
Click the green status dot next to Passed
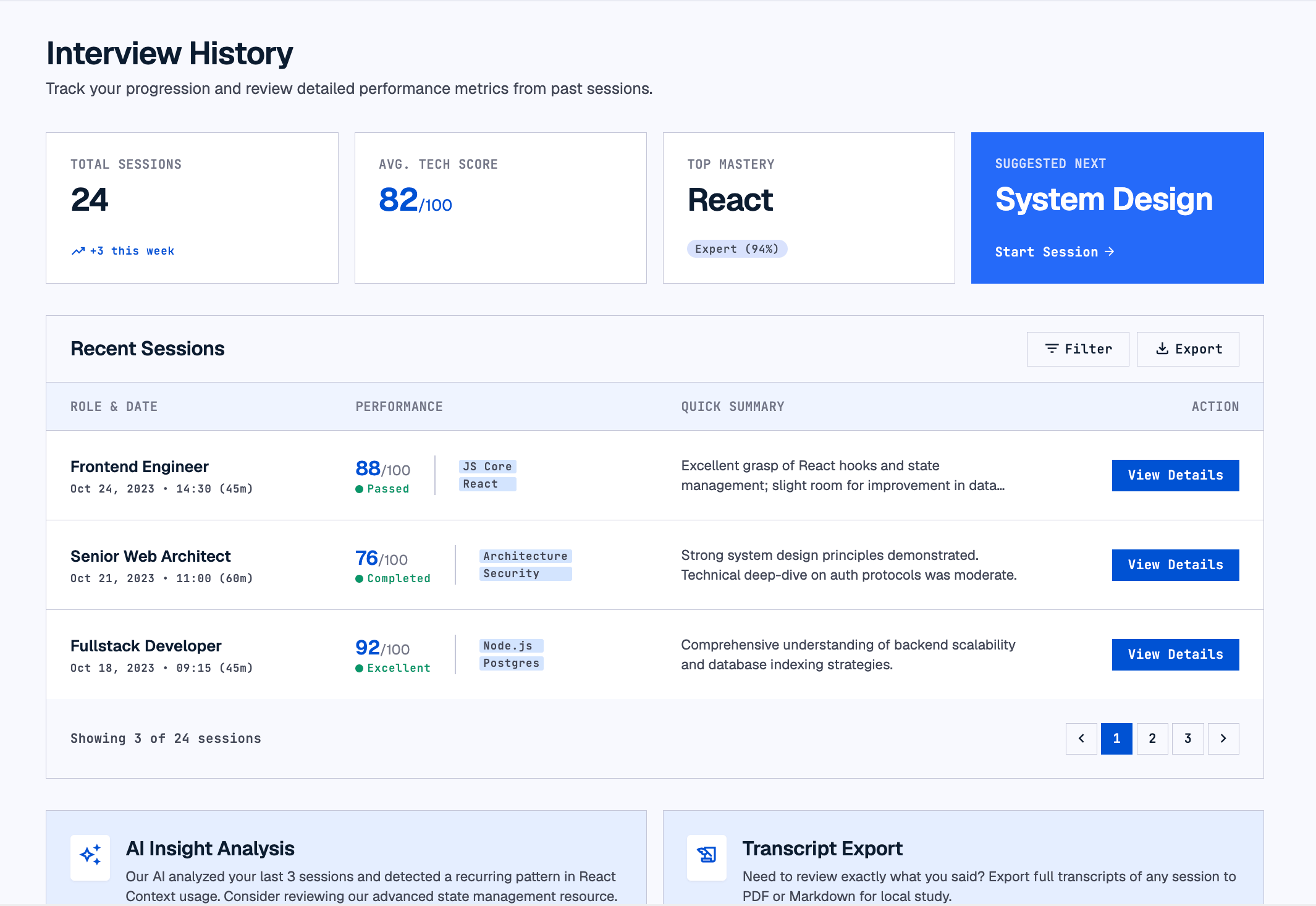(x=359, y=489)
